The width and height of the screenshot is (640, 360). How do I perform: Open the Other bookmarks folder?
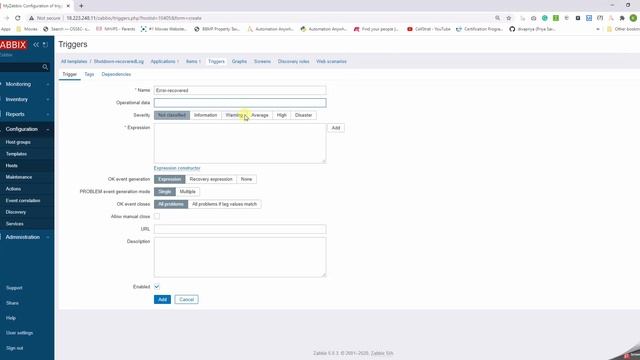(623, 29)
